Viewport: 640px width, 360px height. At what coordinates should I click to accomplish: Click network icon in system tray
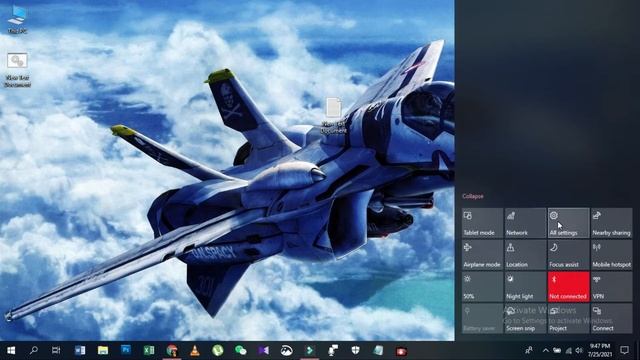click(x=569, y=350)
